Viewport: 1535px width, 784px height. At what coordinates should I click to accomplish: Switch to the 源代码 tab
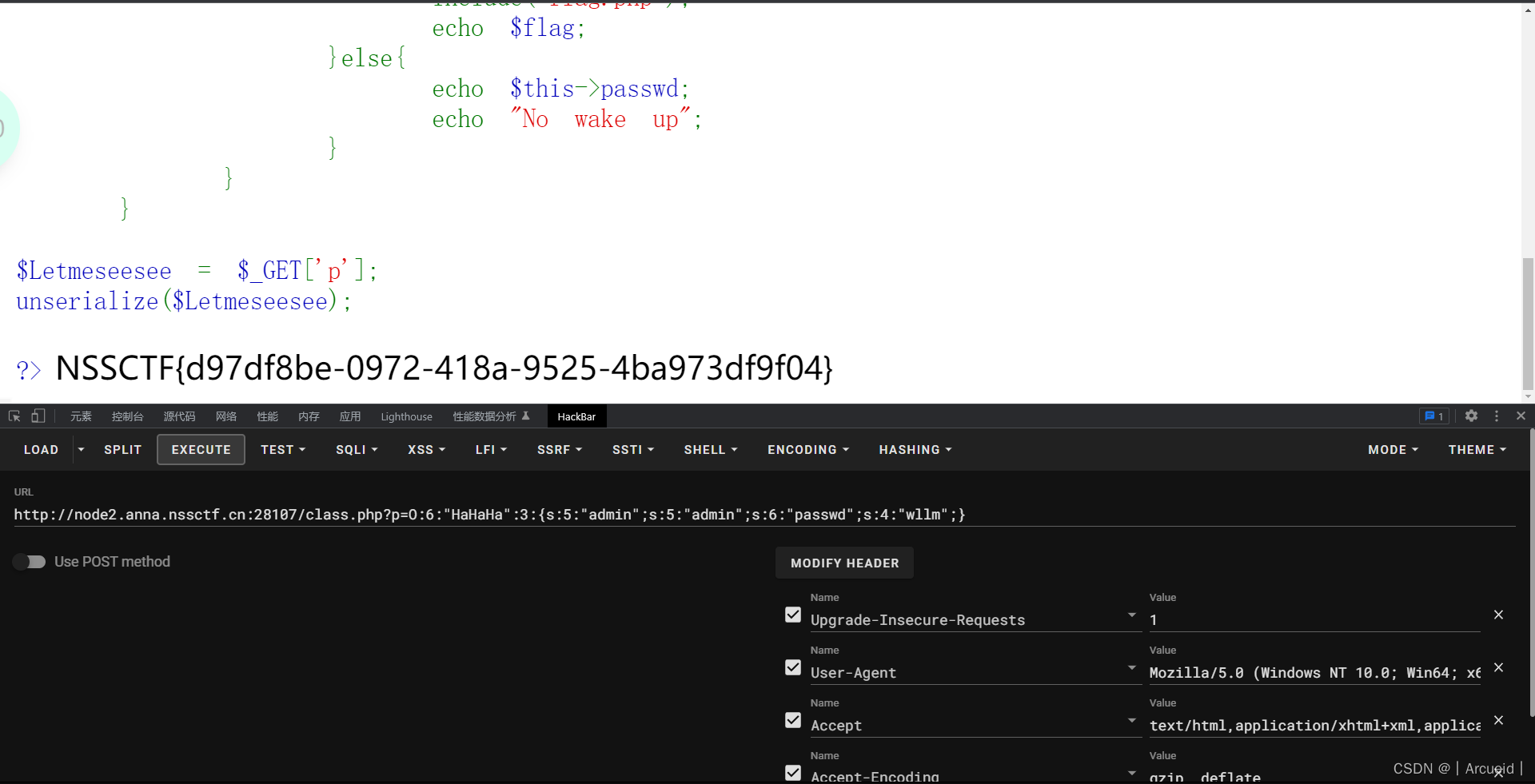point(179,416)
